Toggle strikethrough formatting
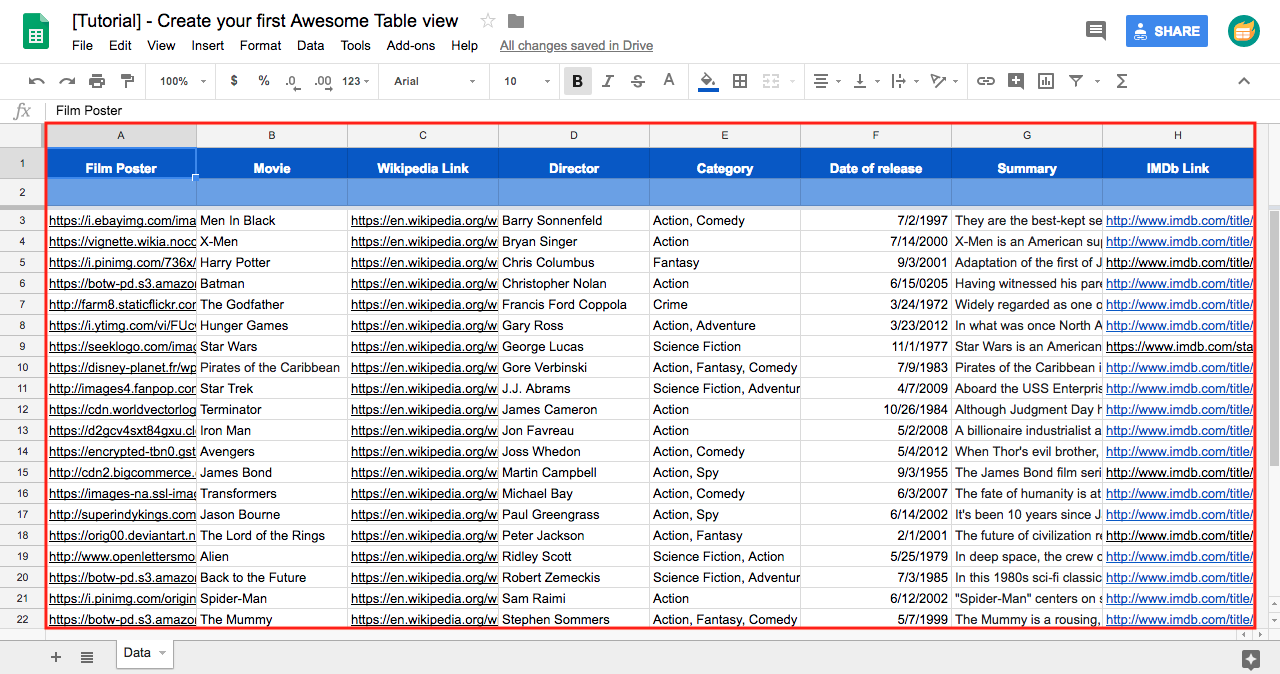This screenshot has height=674, width=1280. point(638,81)
